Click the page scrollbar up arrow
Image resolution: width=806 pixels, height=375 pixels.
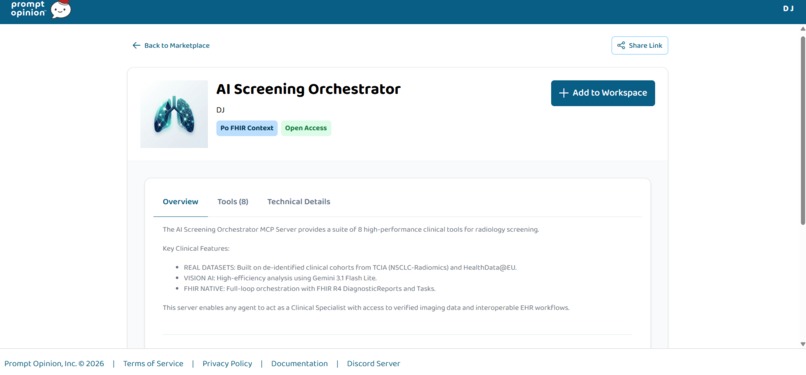[x=802, y=28]
